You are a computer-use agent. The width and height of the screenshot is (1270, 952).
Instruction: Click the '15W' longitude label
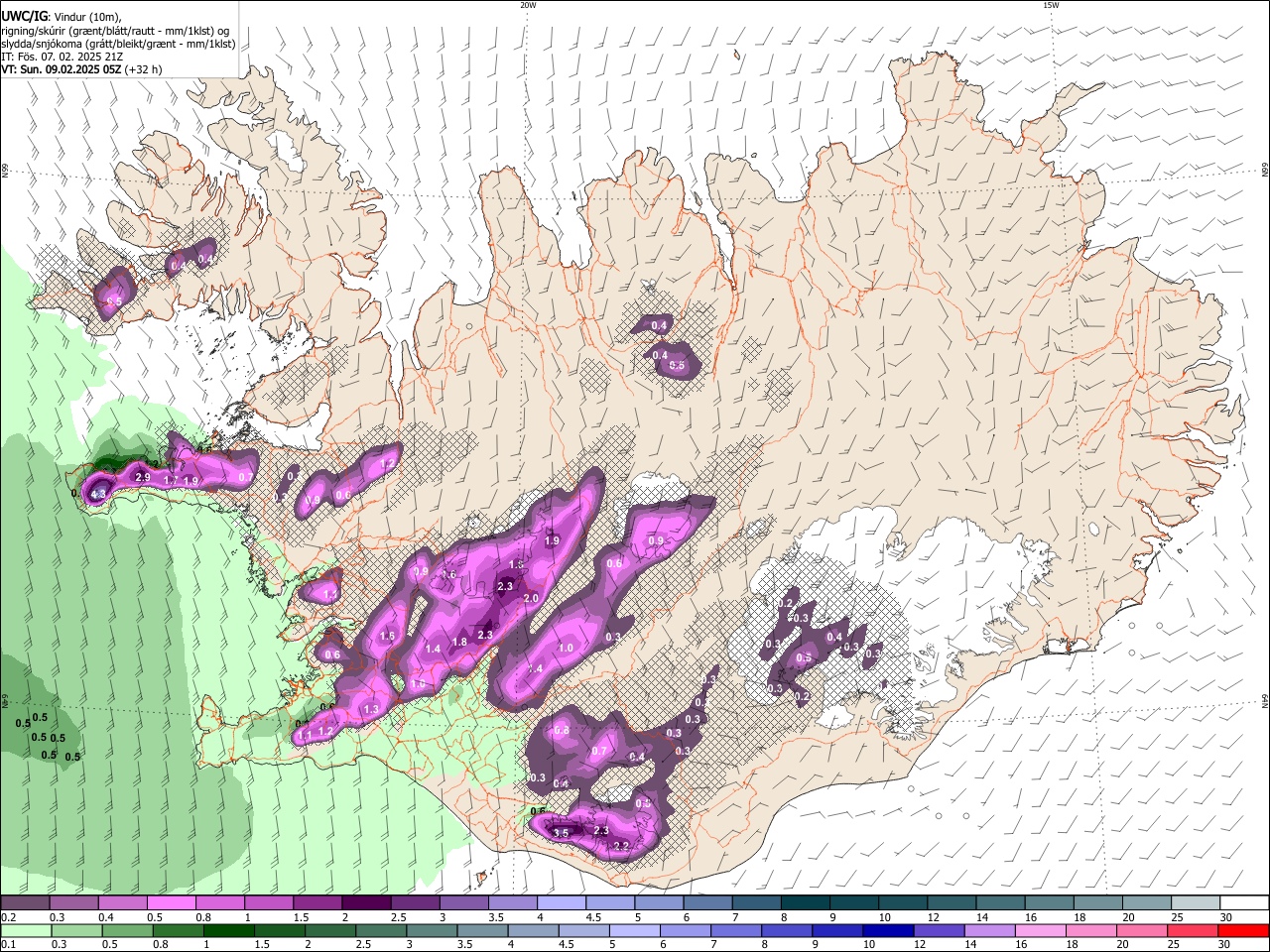point(1051,5)
